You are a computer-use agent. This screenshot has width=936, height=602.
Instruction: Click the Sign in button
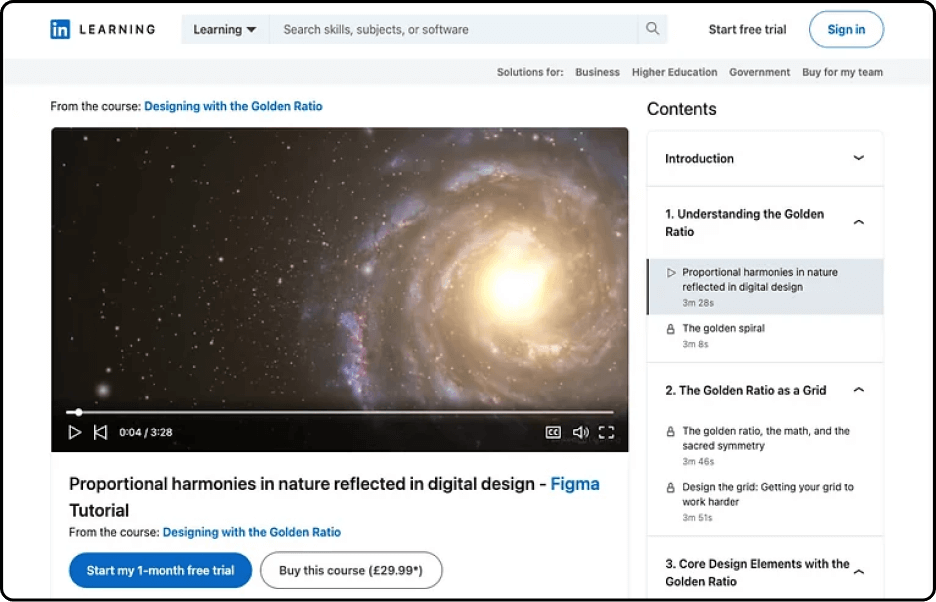pyautogui.click(x=846, y=29)
